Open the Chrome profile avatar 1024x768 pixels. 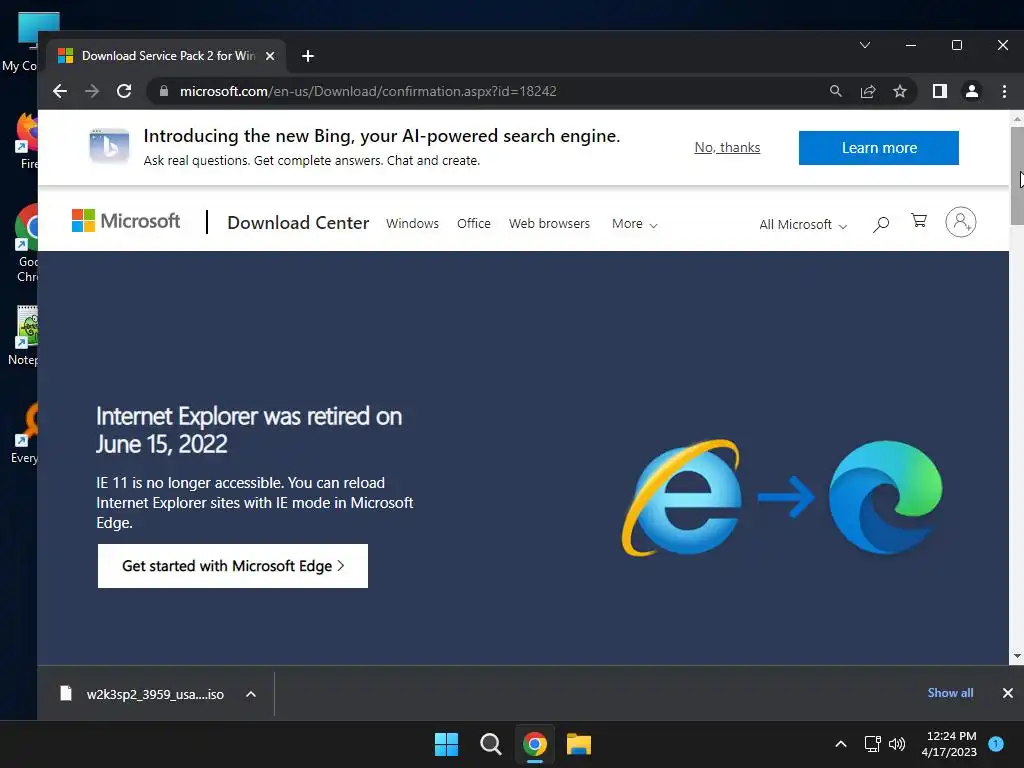click(972, 91)
